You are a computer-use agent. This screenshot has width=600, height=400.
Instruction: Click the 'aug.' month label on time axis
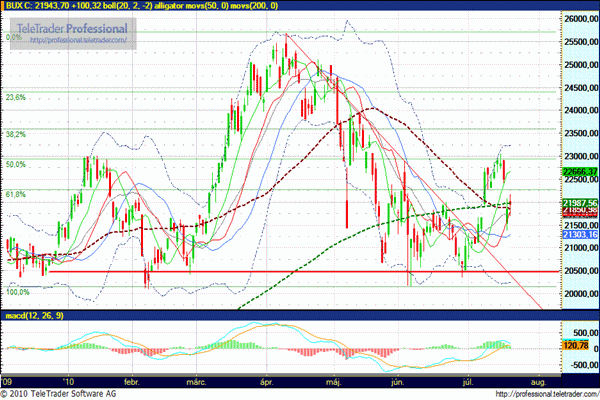(x=536, y=382)
